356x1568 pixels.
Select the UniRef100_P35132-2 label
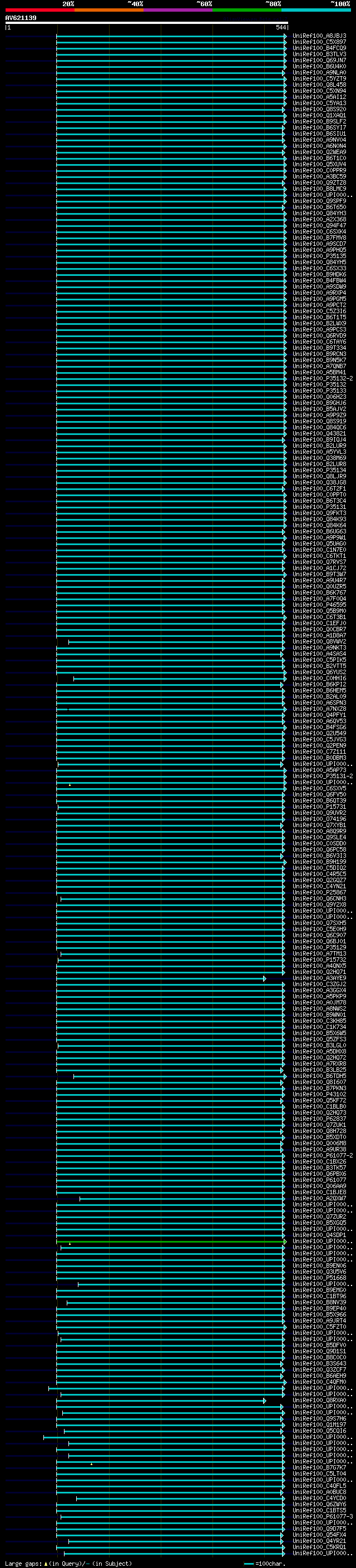pyautogui.click(x=323, y=379)
